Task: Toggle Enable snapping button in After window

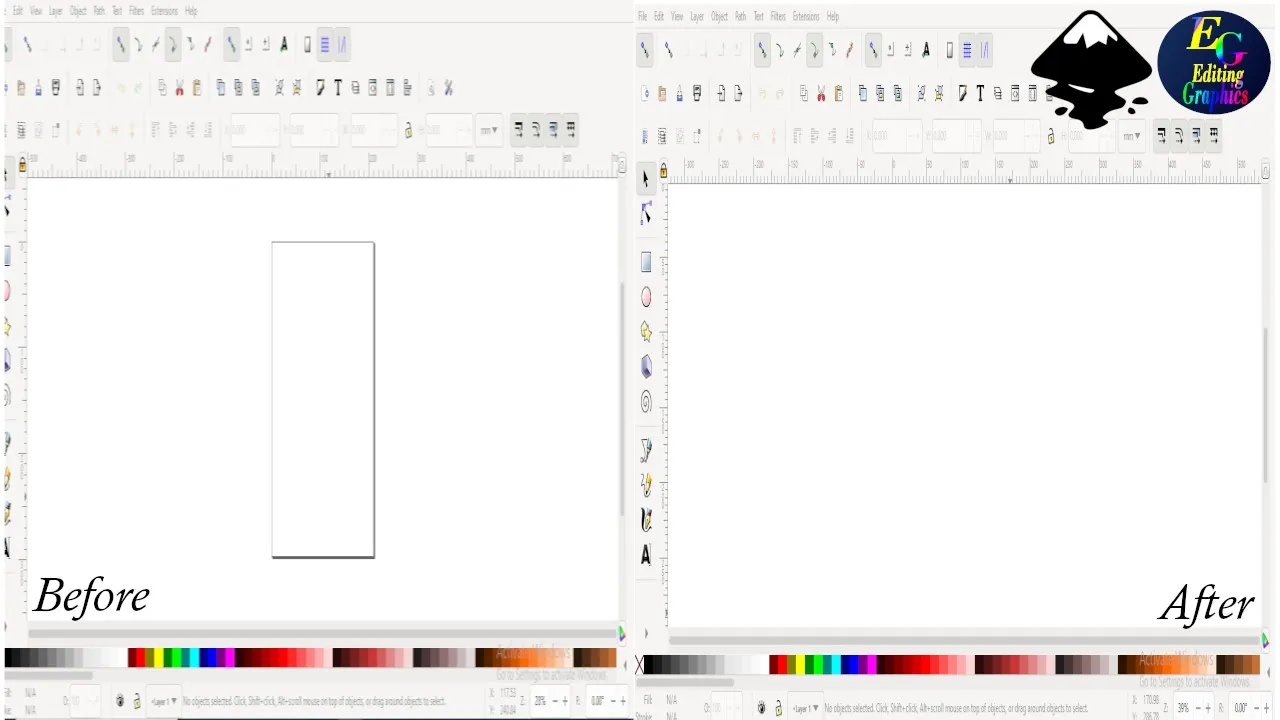Action: click(x=645, y=49)
